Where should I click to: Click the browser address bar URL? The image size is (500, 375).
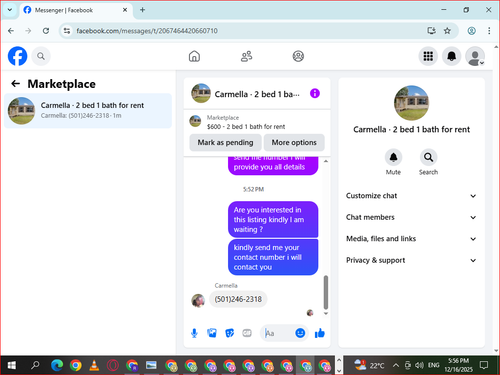(x=147, y=31)
